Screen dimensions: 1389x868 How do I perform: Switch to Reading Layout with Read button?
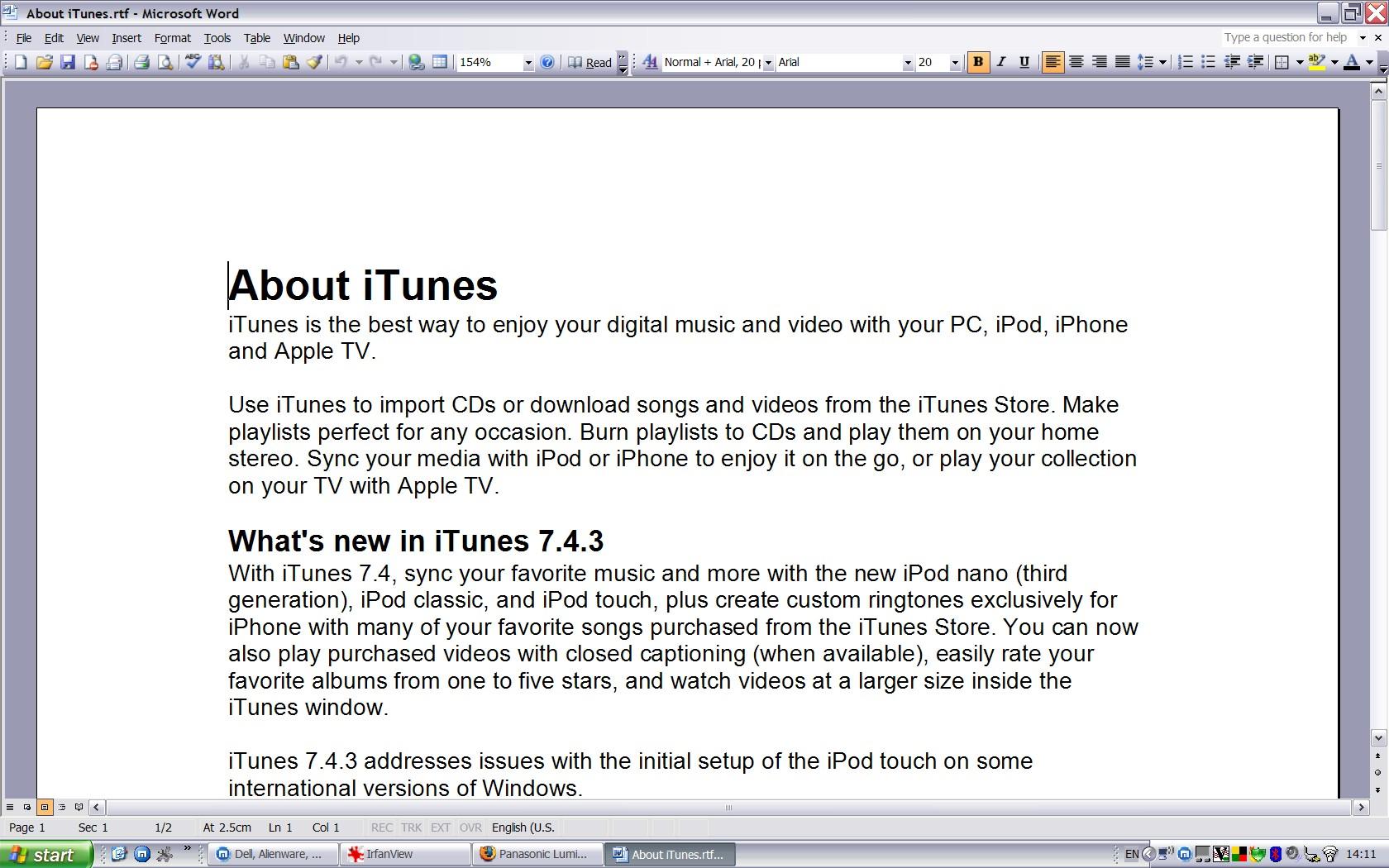[x=589, y=62]
